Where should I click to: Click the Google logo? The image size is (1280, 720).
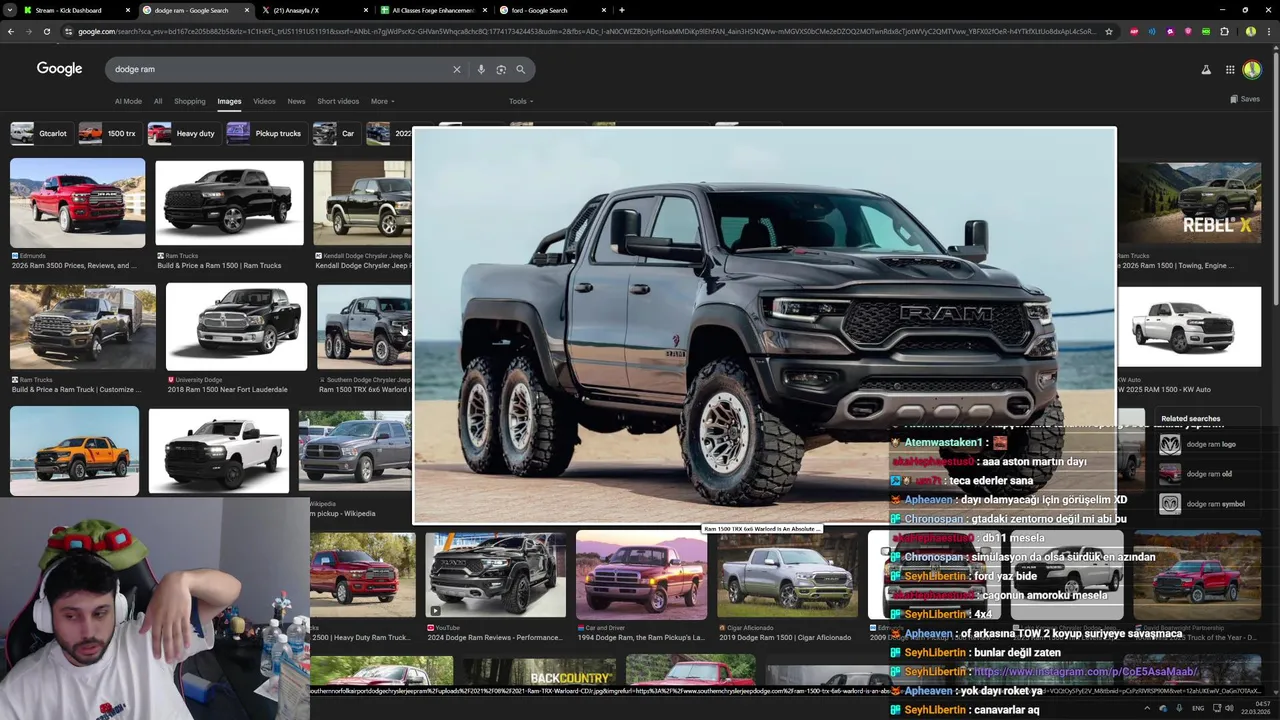(x=60, y=69)
